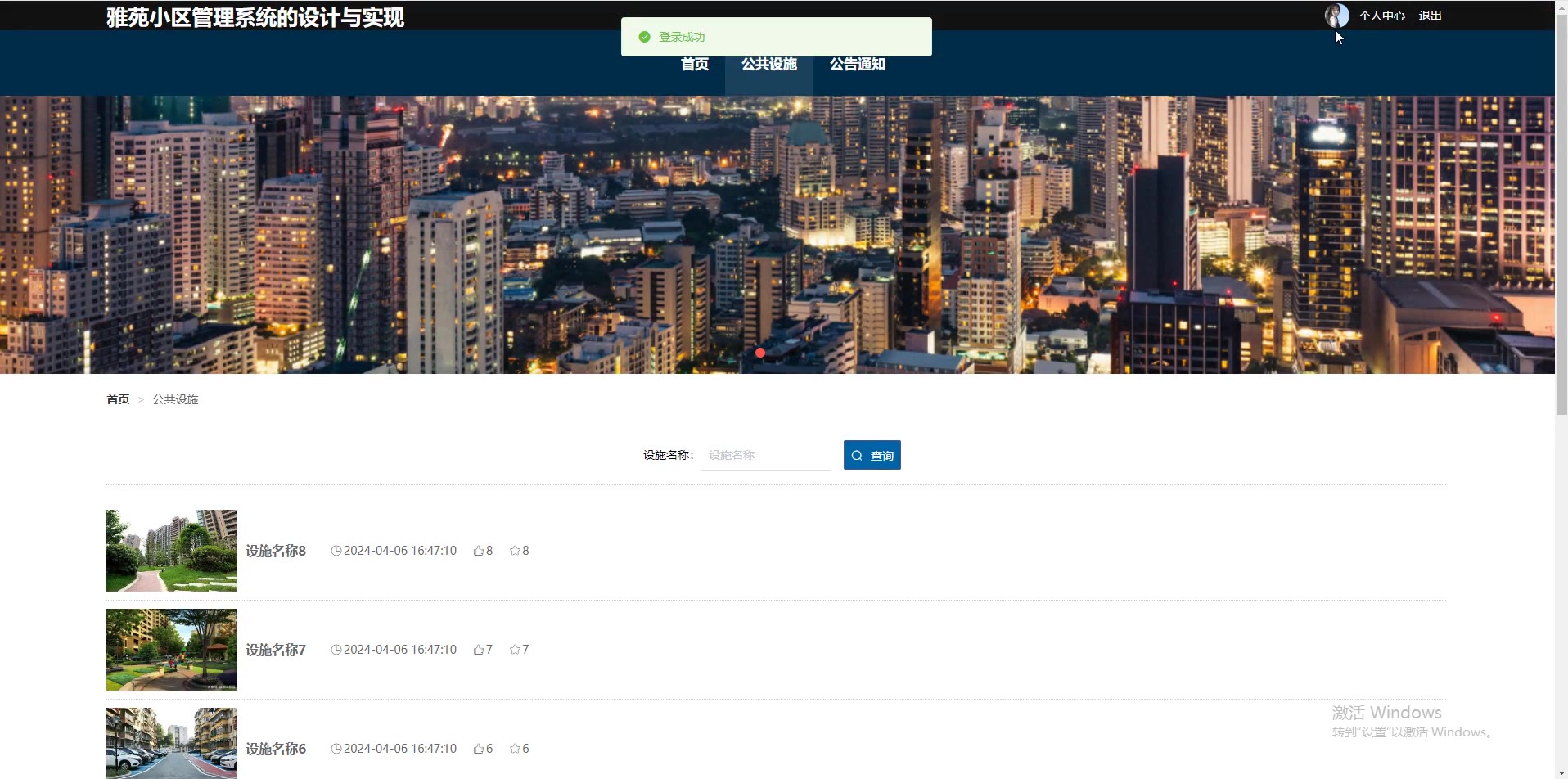The width and height of the screenshot is (1568, 779).
Task: Click 公共设施 breadcrumb text
Action: [x=175, y=399]
